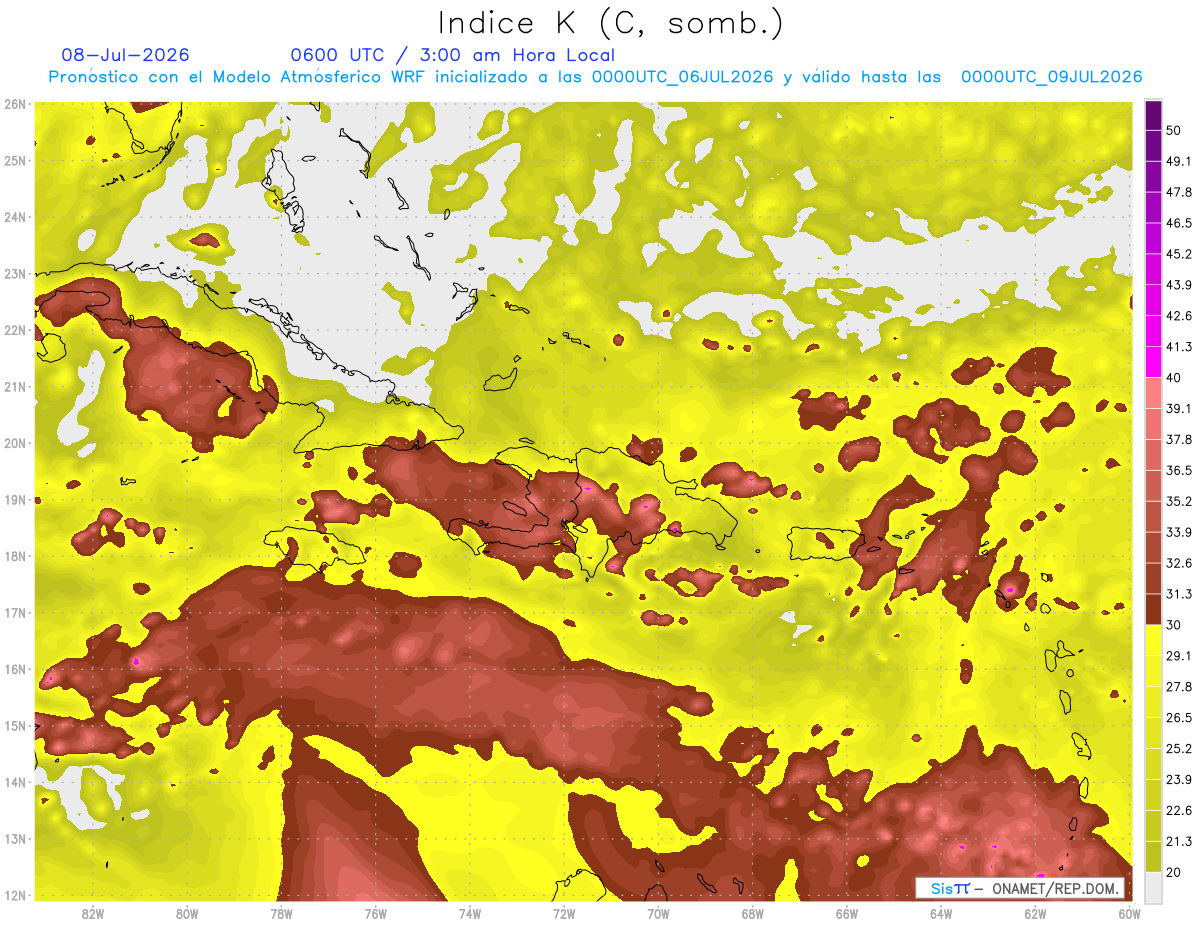Click the "39.1" color scale value
The width and height of the screenshot is (1200, 927).
coord(1178,408)
